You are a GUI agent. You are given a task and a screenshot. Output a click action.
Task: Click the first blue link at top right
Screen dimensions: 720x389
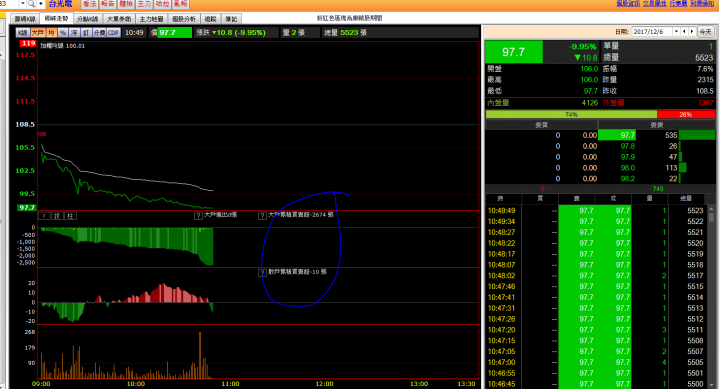click(628, 3)
